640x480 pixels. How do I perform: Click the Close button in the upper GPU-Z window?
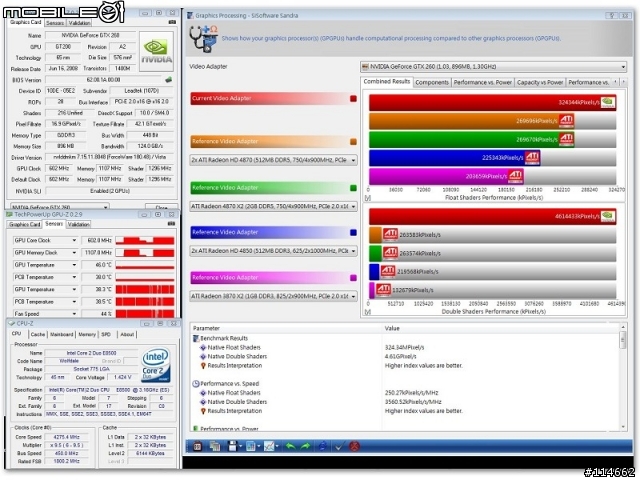tap(161, 207)
